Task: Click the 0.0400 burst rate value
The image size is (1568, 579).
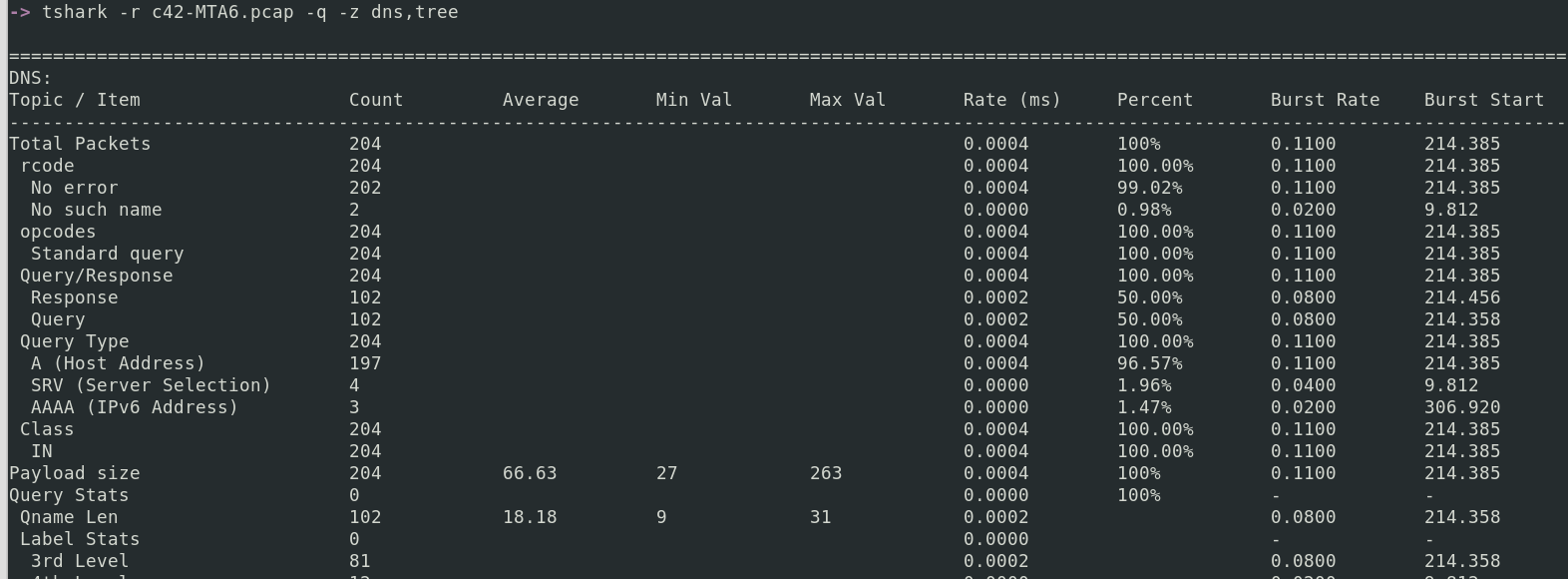Action: click(1304, 385)
